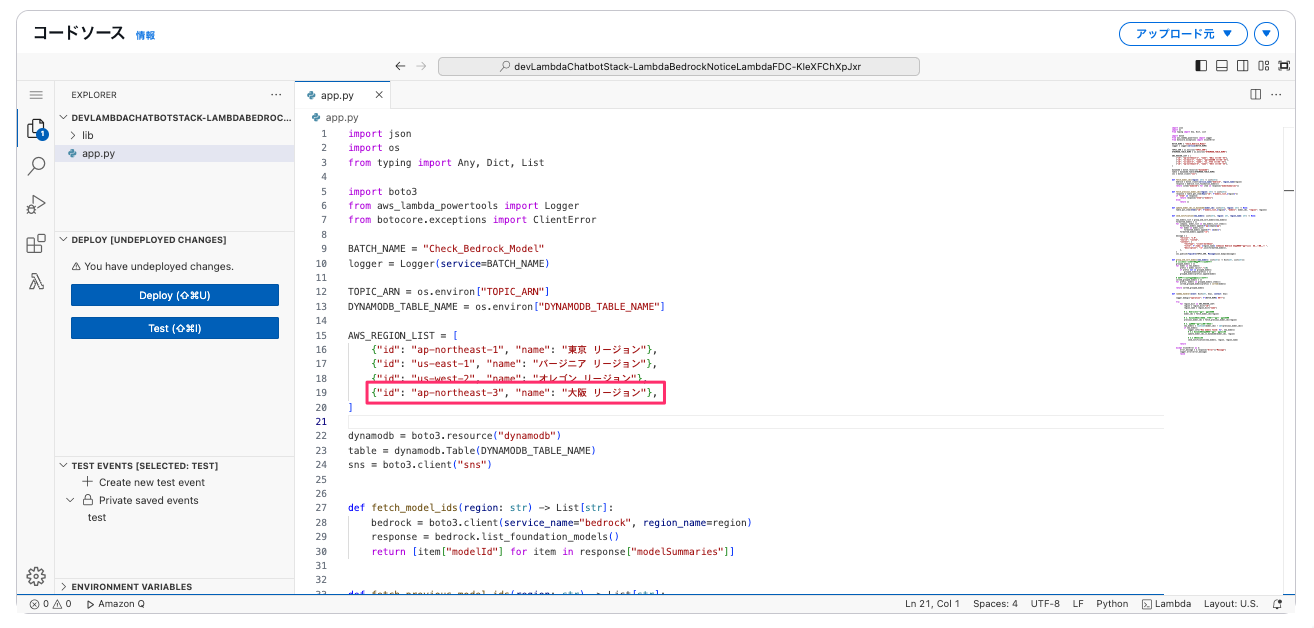This screenshot has width=1314, height=628.
Task: Open the Search view icon
Action: click(36, 166)
